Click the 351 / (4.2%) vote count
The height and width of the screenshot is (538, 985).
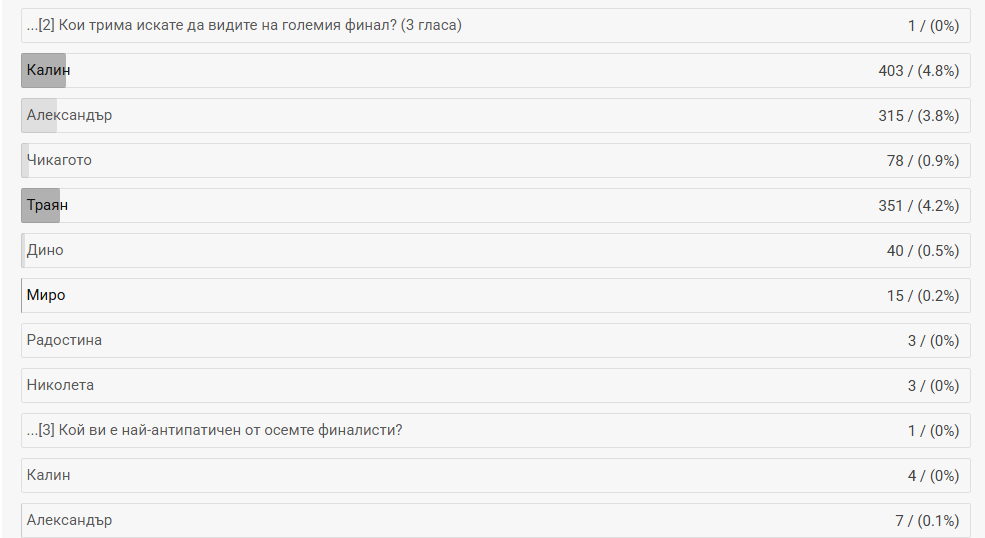(x=918, y=205)
